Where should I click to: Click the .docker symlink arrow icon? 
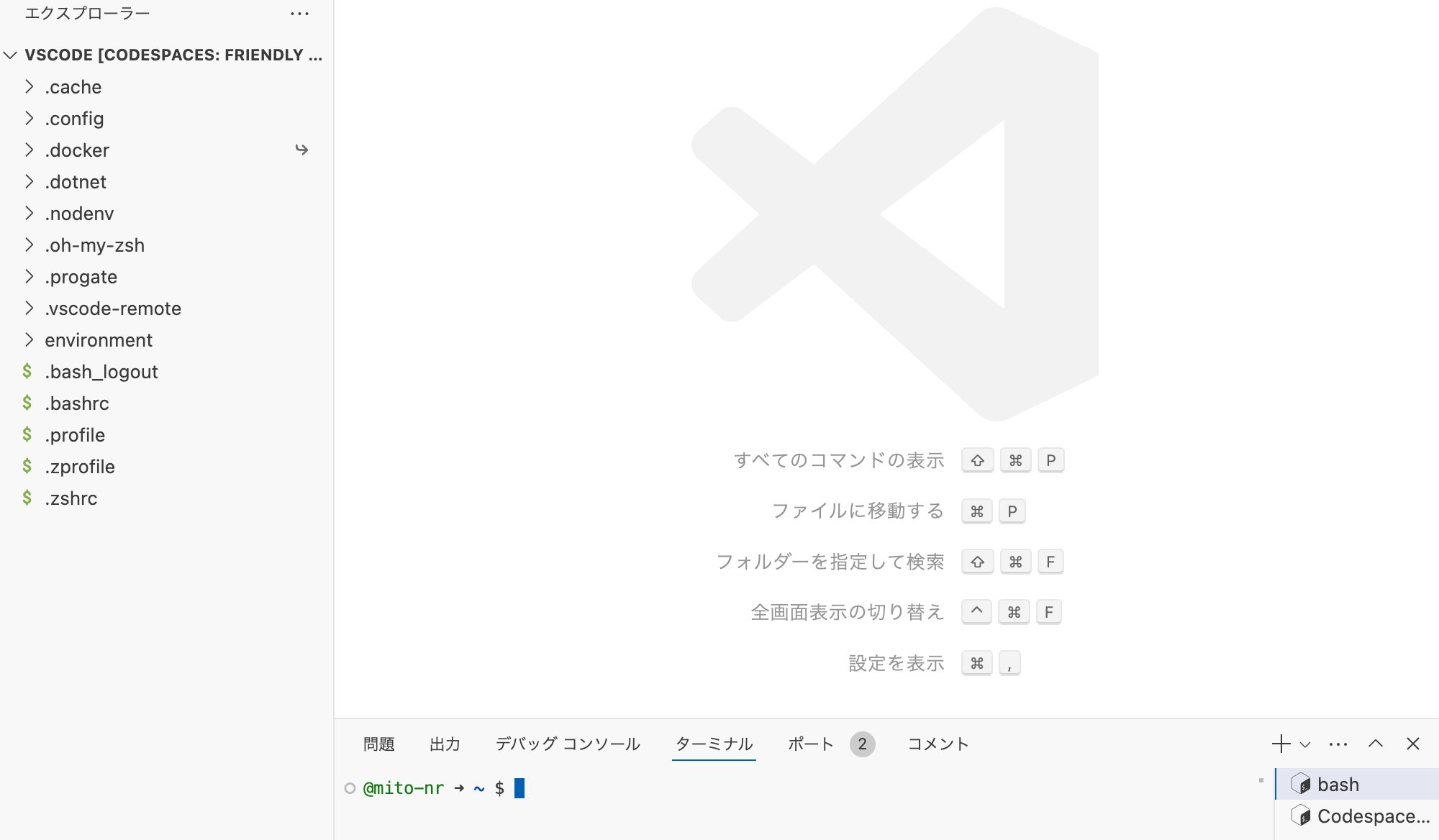tap(301, 150)
